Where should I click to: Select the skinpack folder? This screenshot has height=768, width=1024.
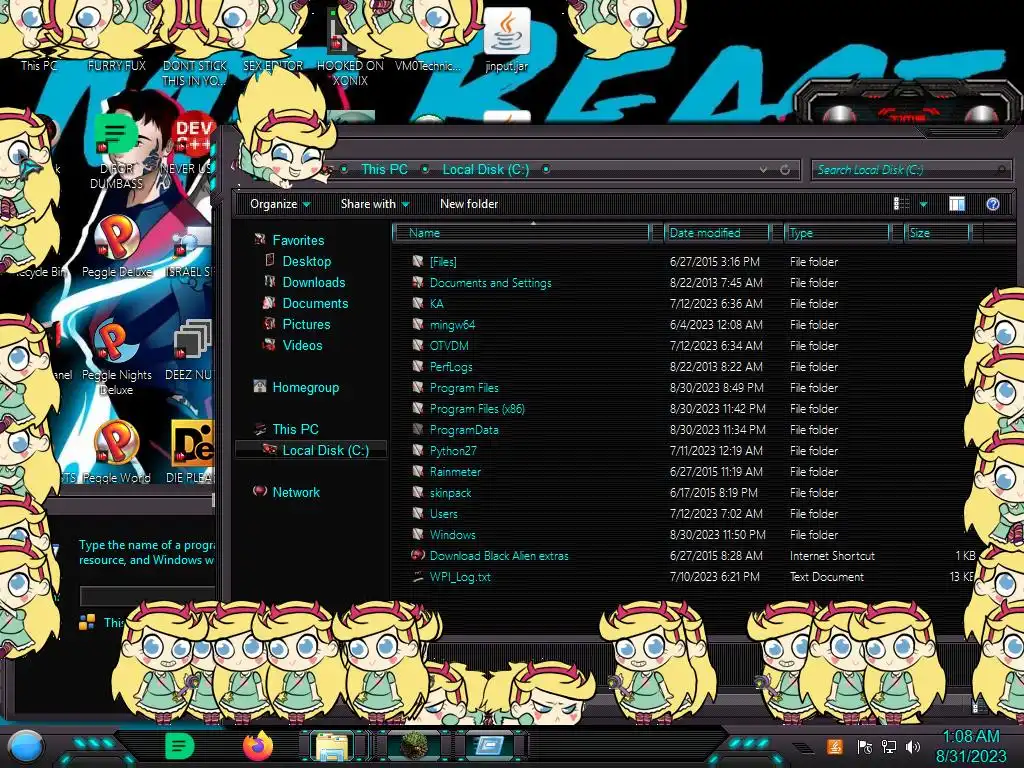pos(450,493)
